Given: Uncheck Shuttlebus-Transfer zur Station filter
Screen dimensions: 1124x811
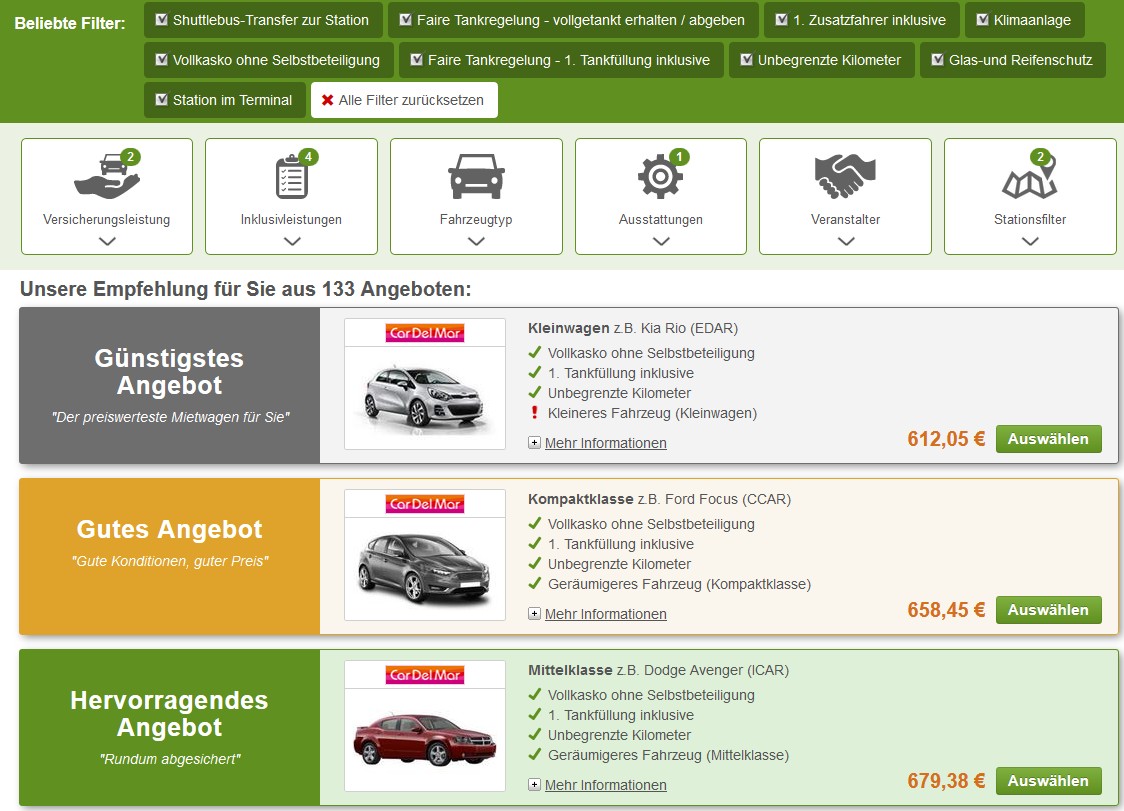Looking at the screenshot, I should coord(162,20).
